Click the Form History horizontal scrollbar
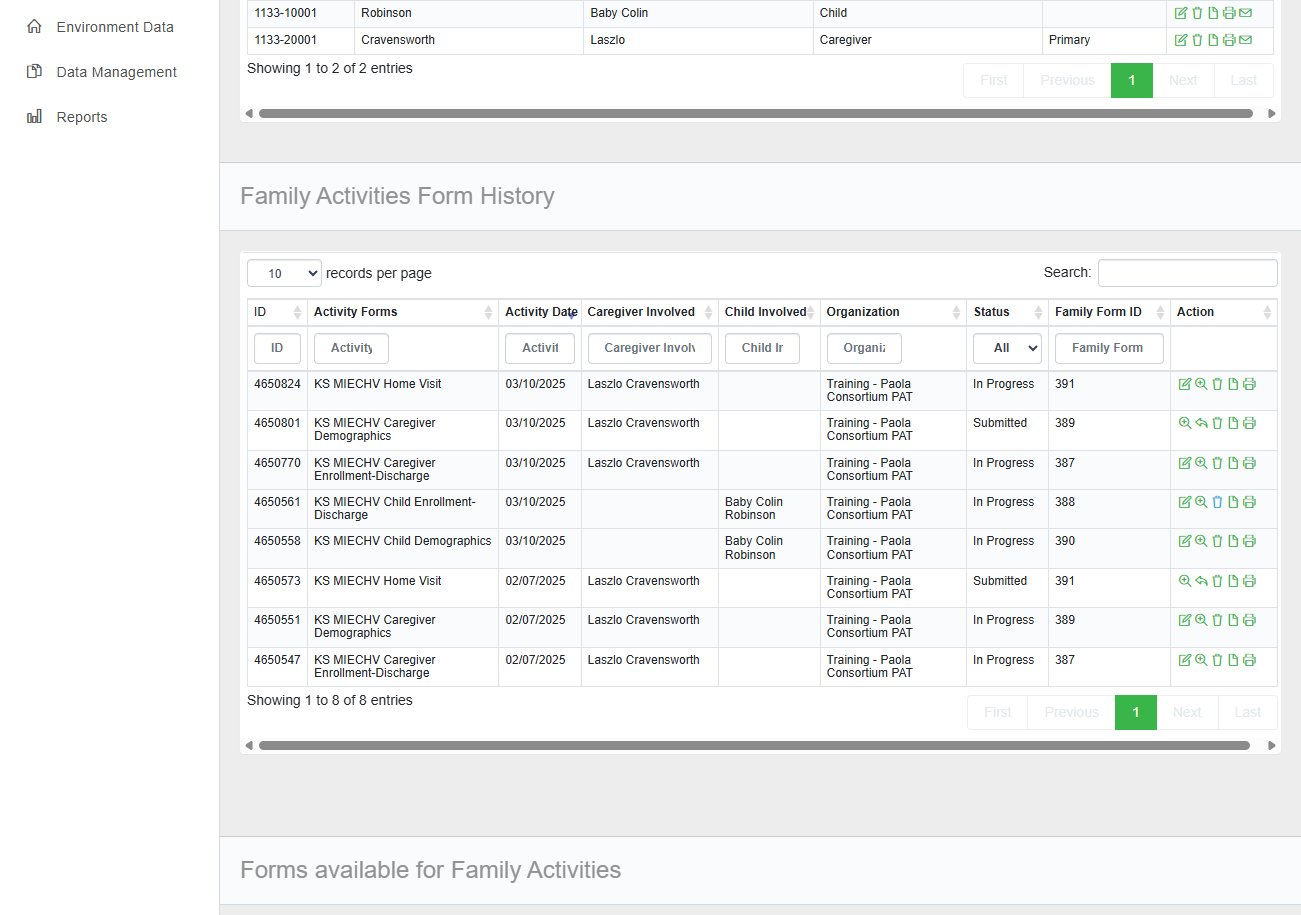1301x915 pixels. pyautogui.click(x=754, y=745)
